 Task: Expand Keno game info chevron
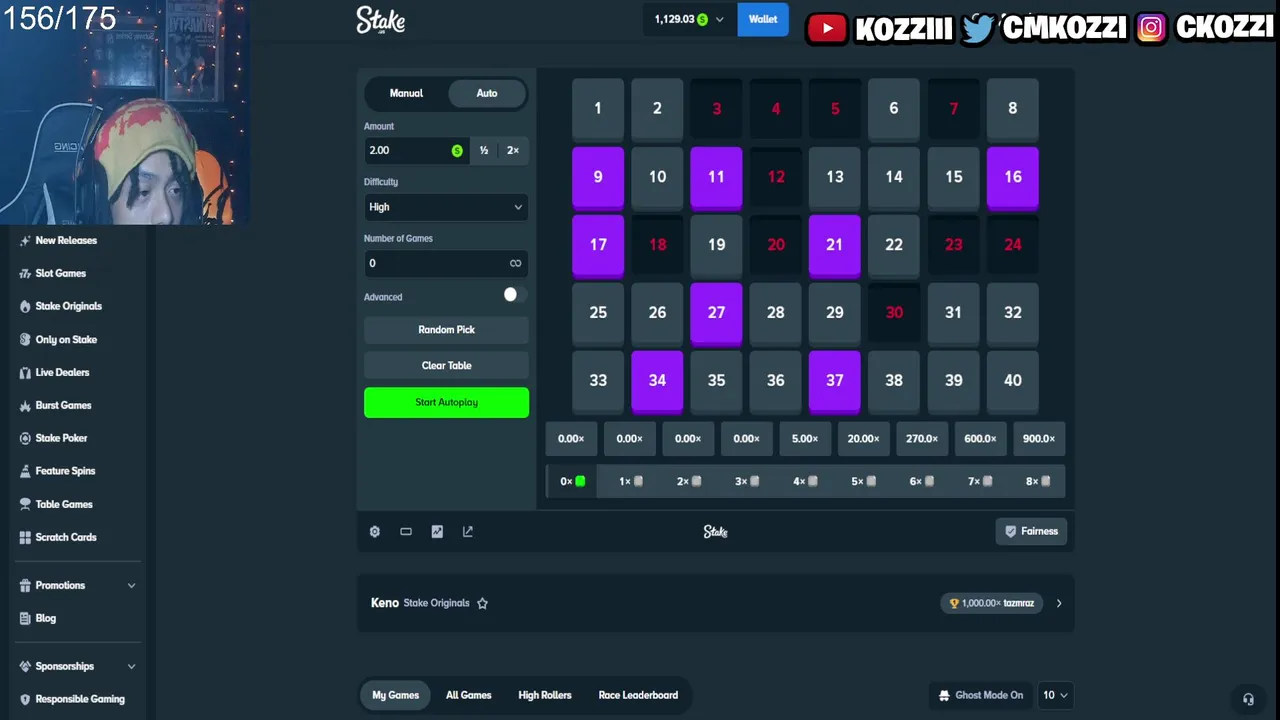click(1059, 603)
